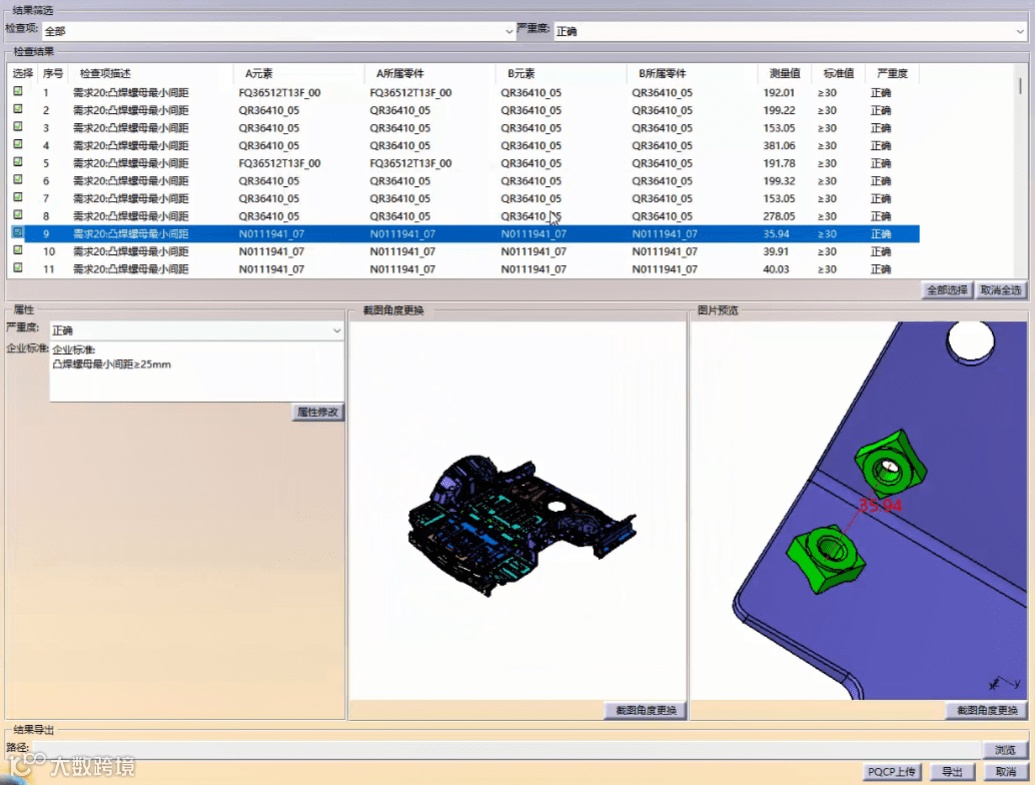Click the 标准值 column header

pos(838,73)
